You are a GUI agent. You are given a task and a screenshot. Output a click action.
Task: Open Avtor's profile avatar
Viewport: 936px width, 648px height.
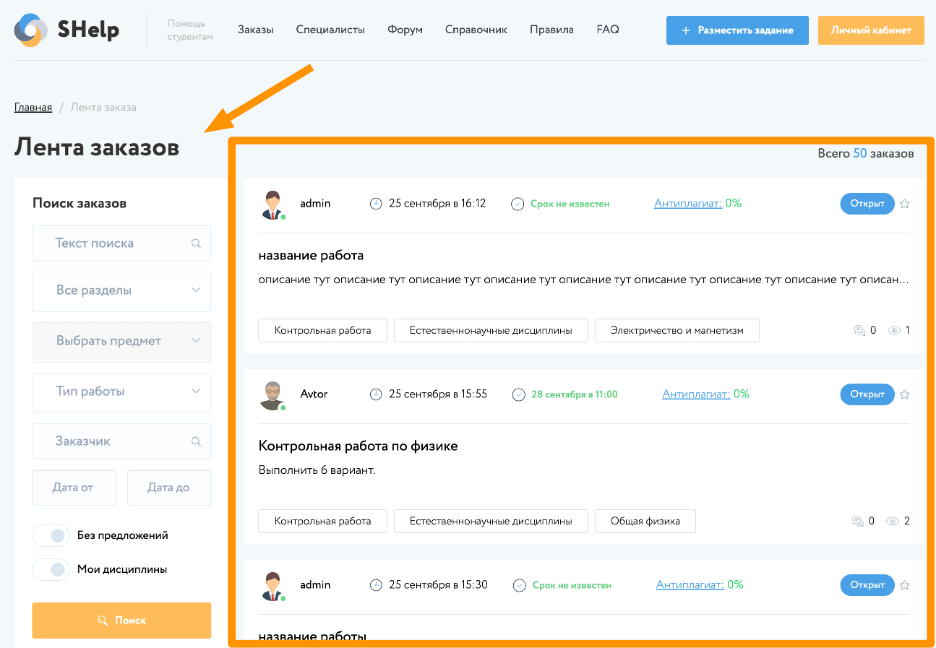click(271, 394)
